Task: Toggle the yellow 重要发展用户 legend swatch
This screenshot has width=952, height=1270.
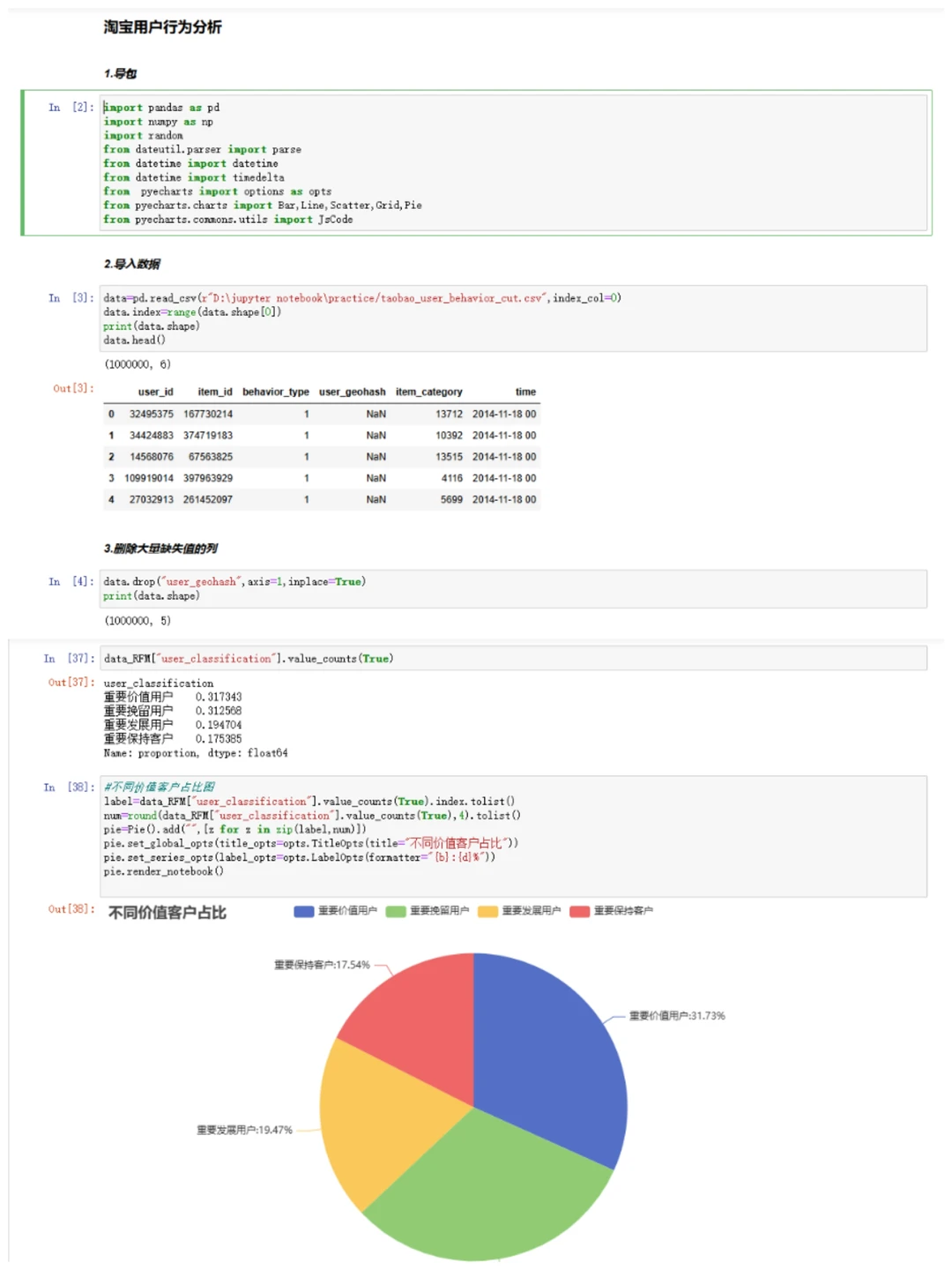Action: point(488,911)
